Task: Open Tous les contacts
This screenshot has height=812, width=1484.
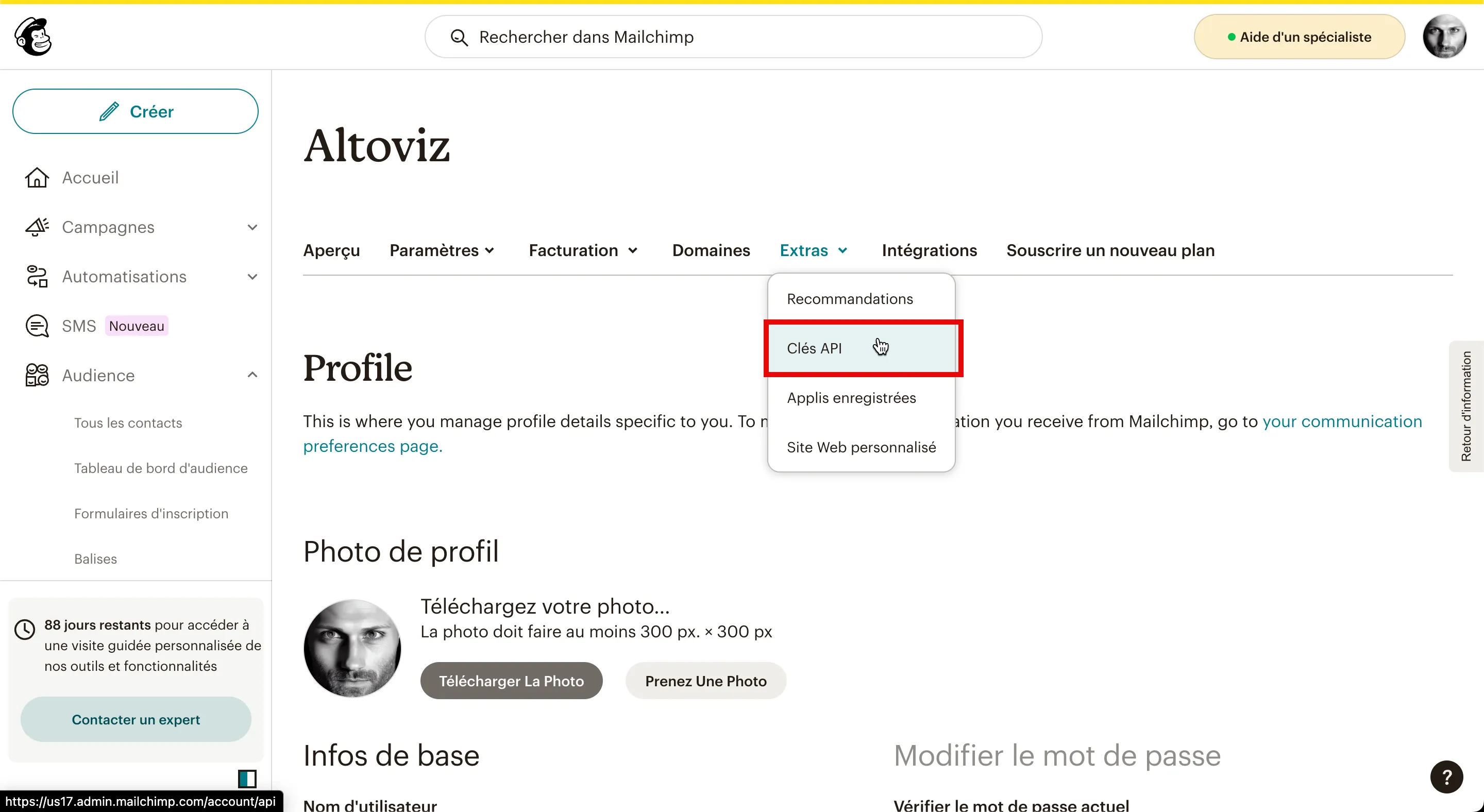Action: [x=128, y=424]
